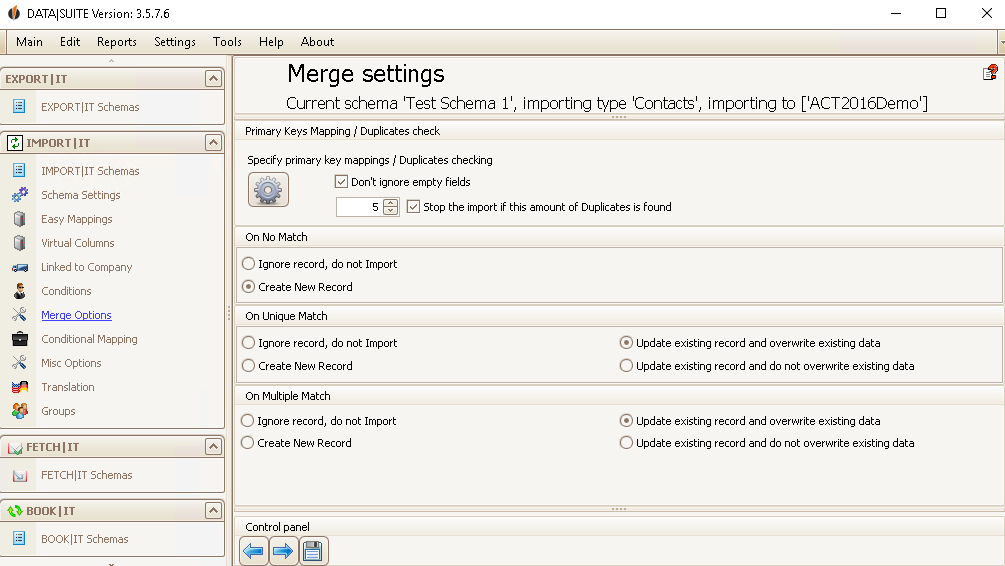Open the Help menu
The width and height of the screenshot is (1005, 566).
click(271, 42)
